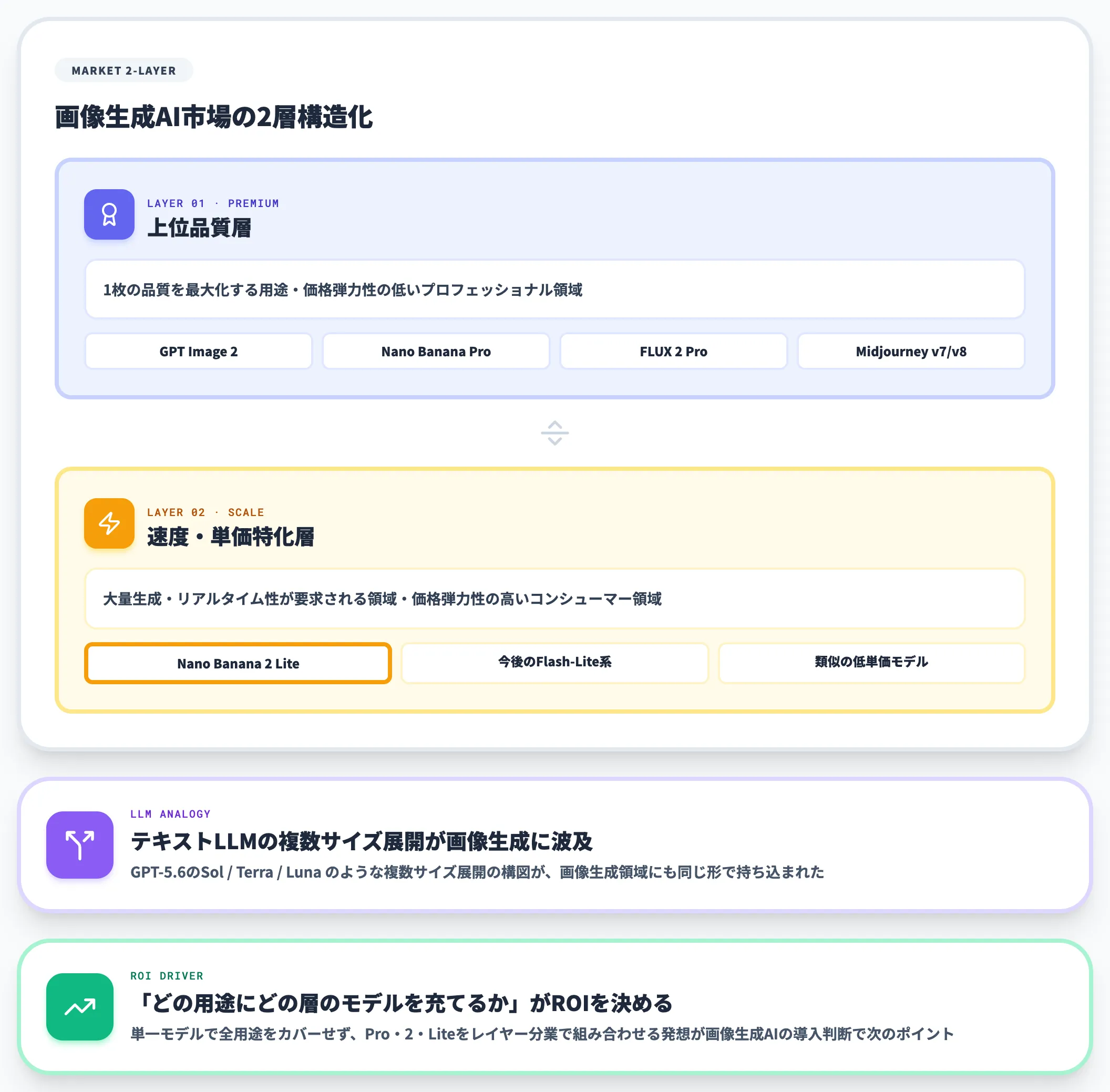Screen dimensions: 1110x1092
Task: Click the up-down chevron separator between the layers
Action: [554, 433]
